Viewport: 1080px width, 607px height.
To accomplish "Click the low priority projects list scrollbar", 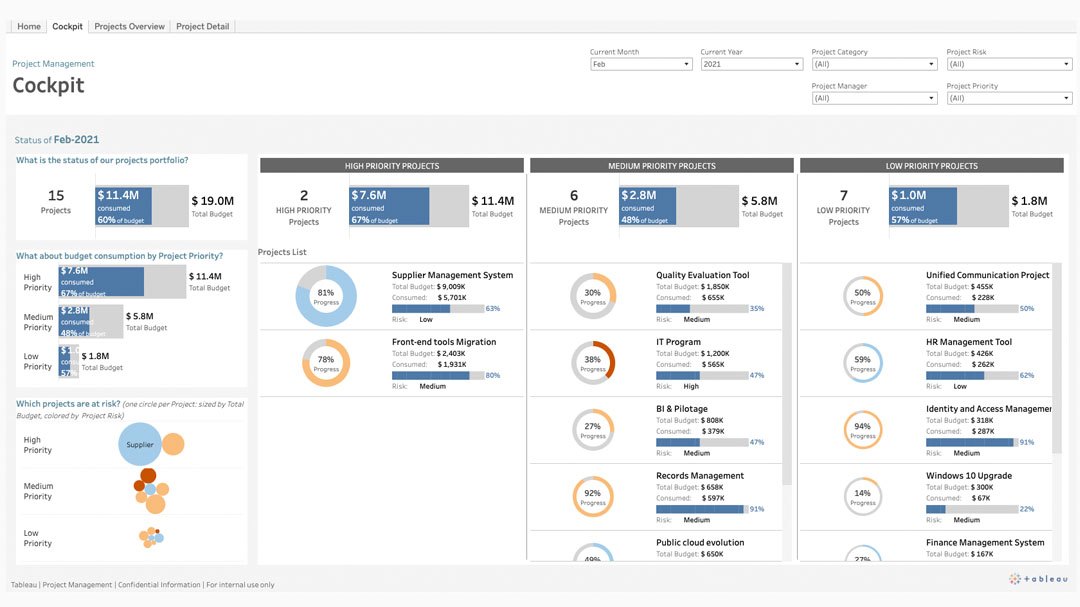I will click(x=1057, y=358).
